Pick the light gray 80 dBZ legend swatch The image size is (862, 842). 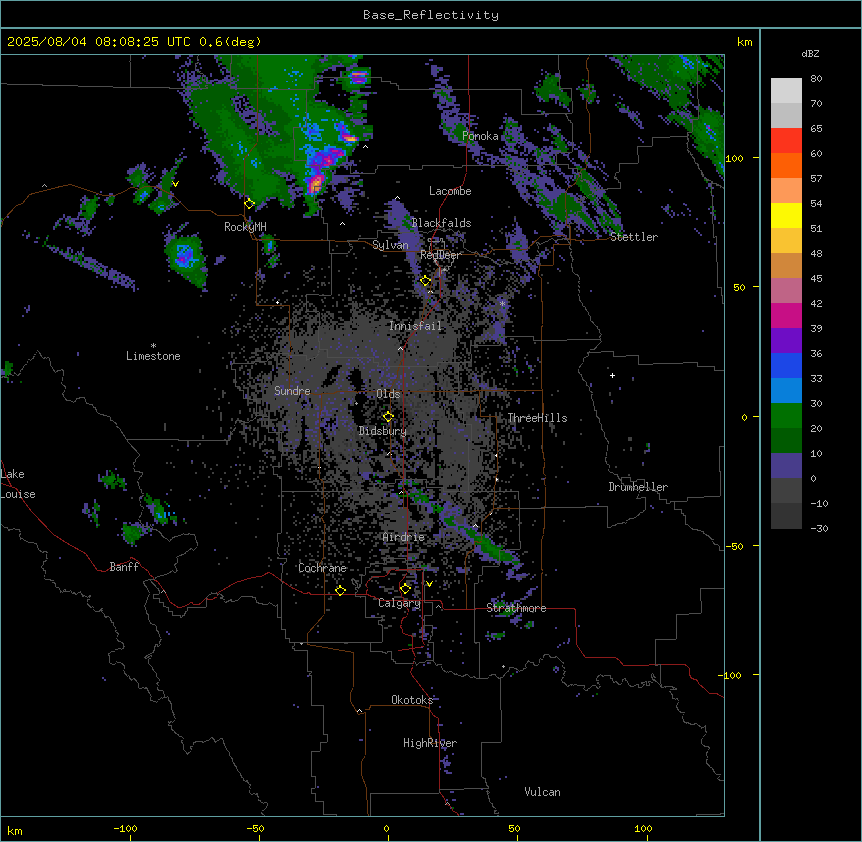click(786, 91)
